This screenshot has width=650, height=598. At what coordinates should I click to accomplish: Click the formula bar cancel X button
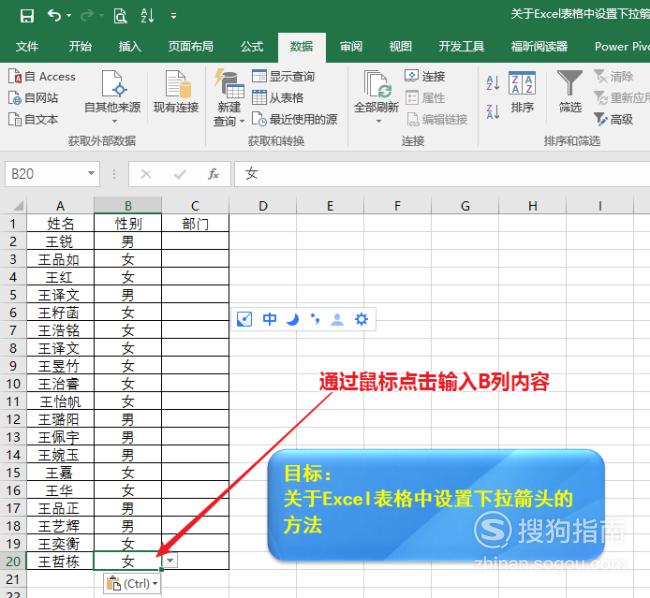click(146, 174)
